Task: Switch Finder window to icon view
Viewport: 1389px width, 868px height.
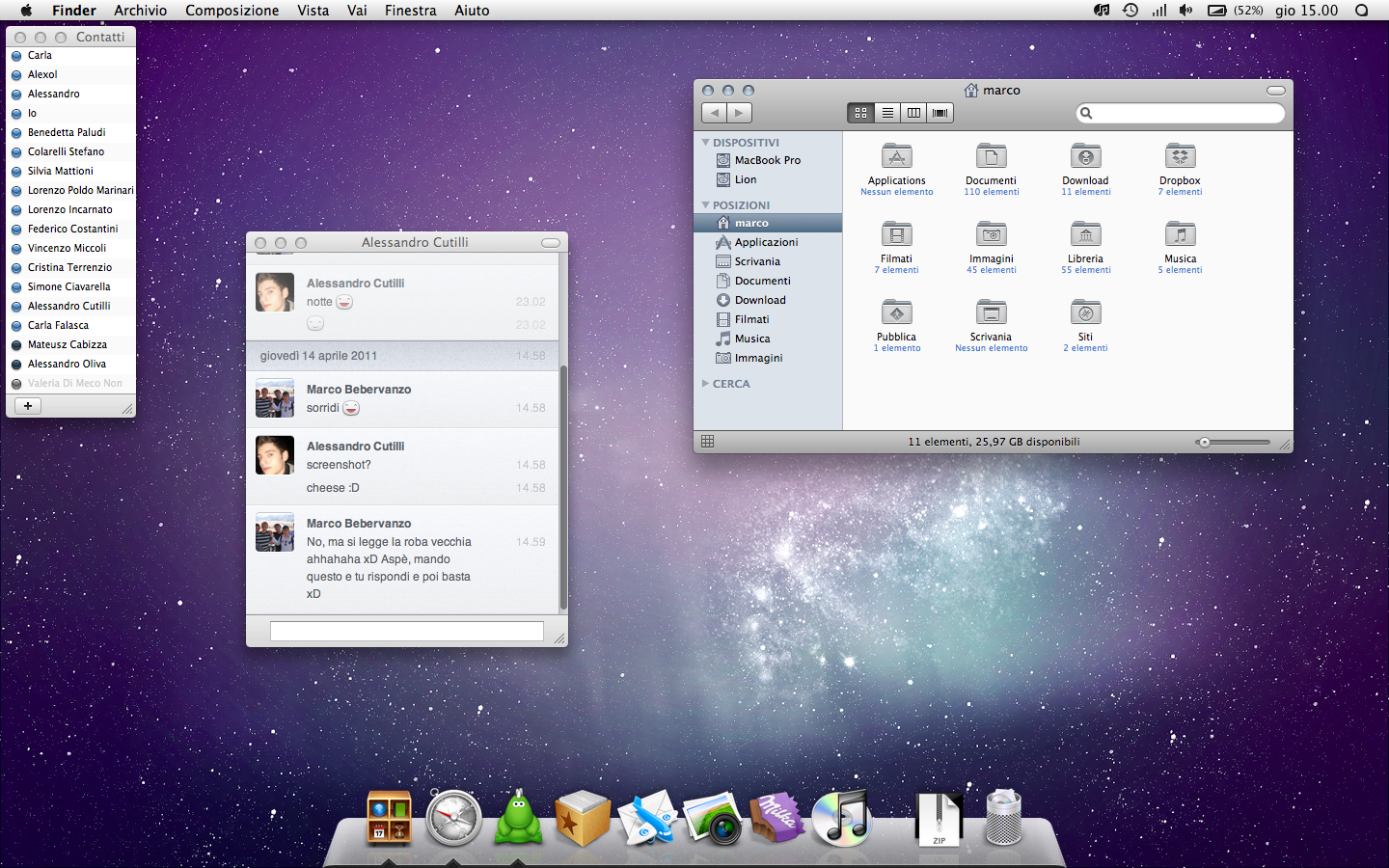Action: click(x=860, y=113)
